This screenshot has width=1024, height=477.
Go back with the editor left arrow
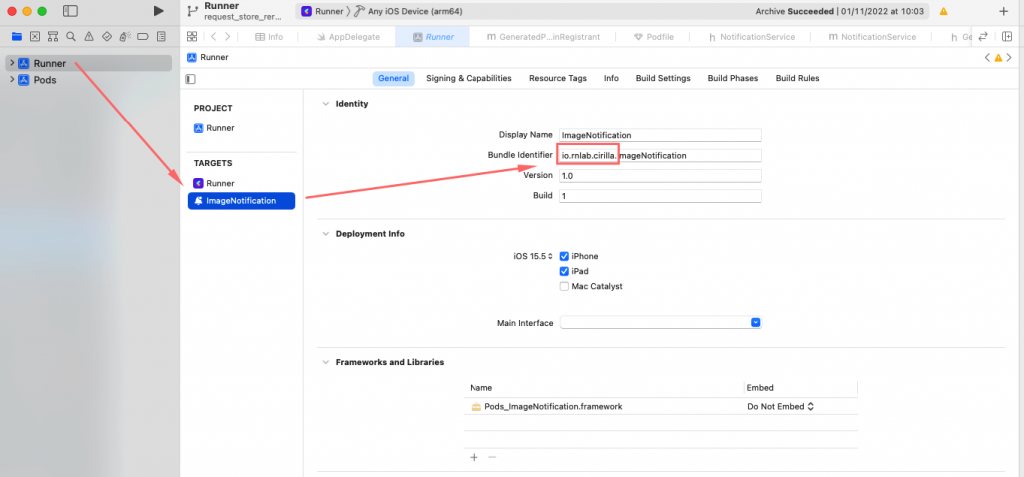[x=214, y=37]
